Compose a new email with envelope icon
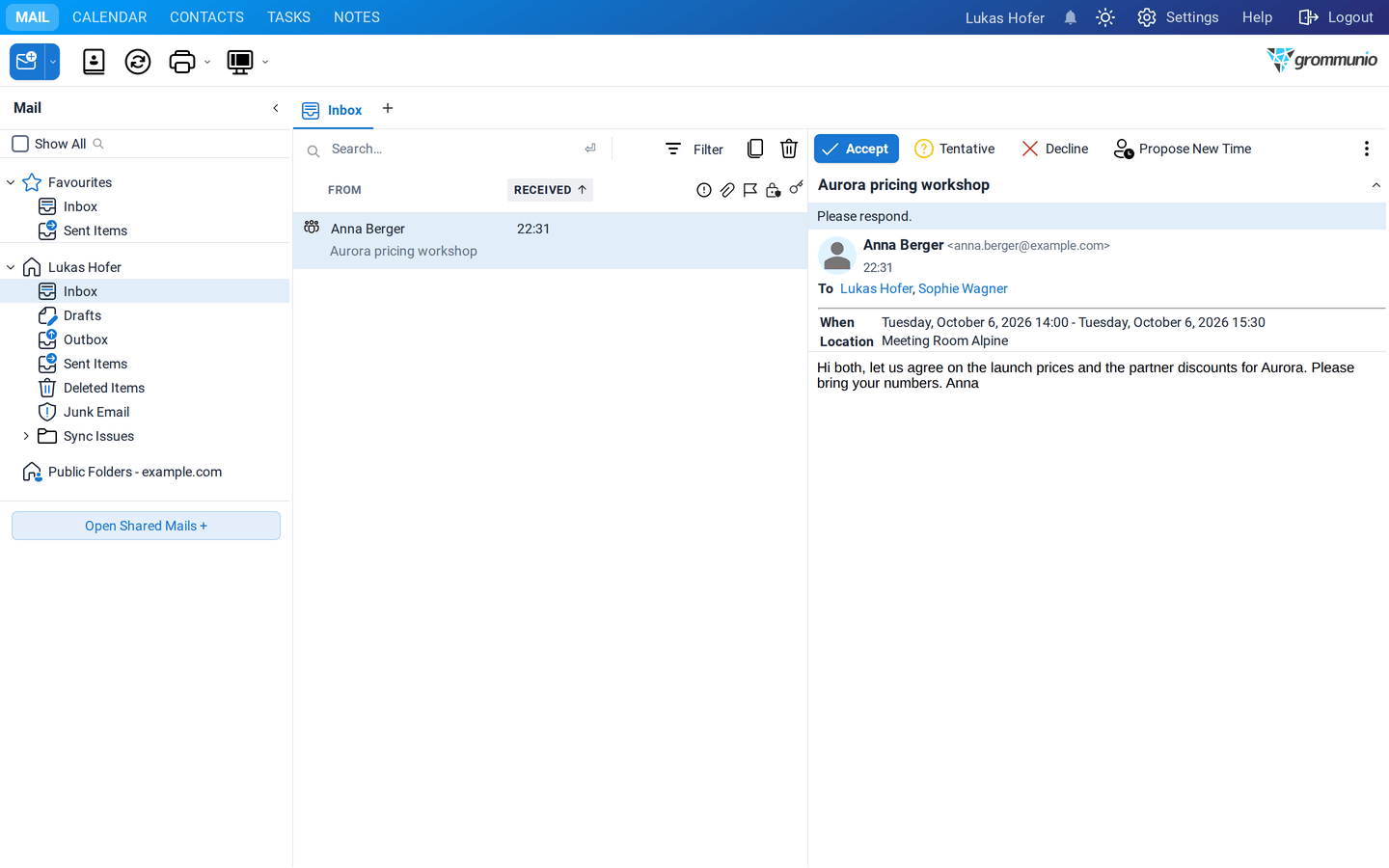 pyautogui.click(x=27, y=62)
